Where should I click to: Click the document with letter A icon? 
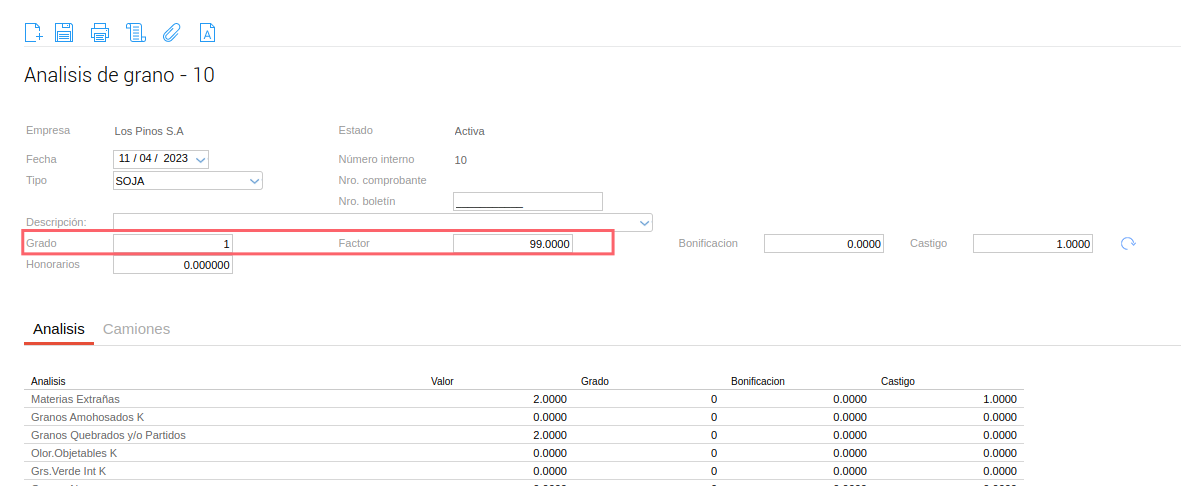207,32
